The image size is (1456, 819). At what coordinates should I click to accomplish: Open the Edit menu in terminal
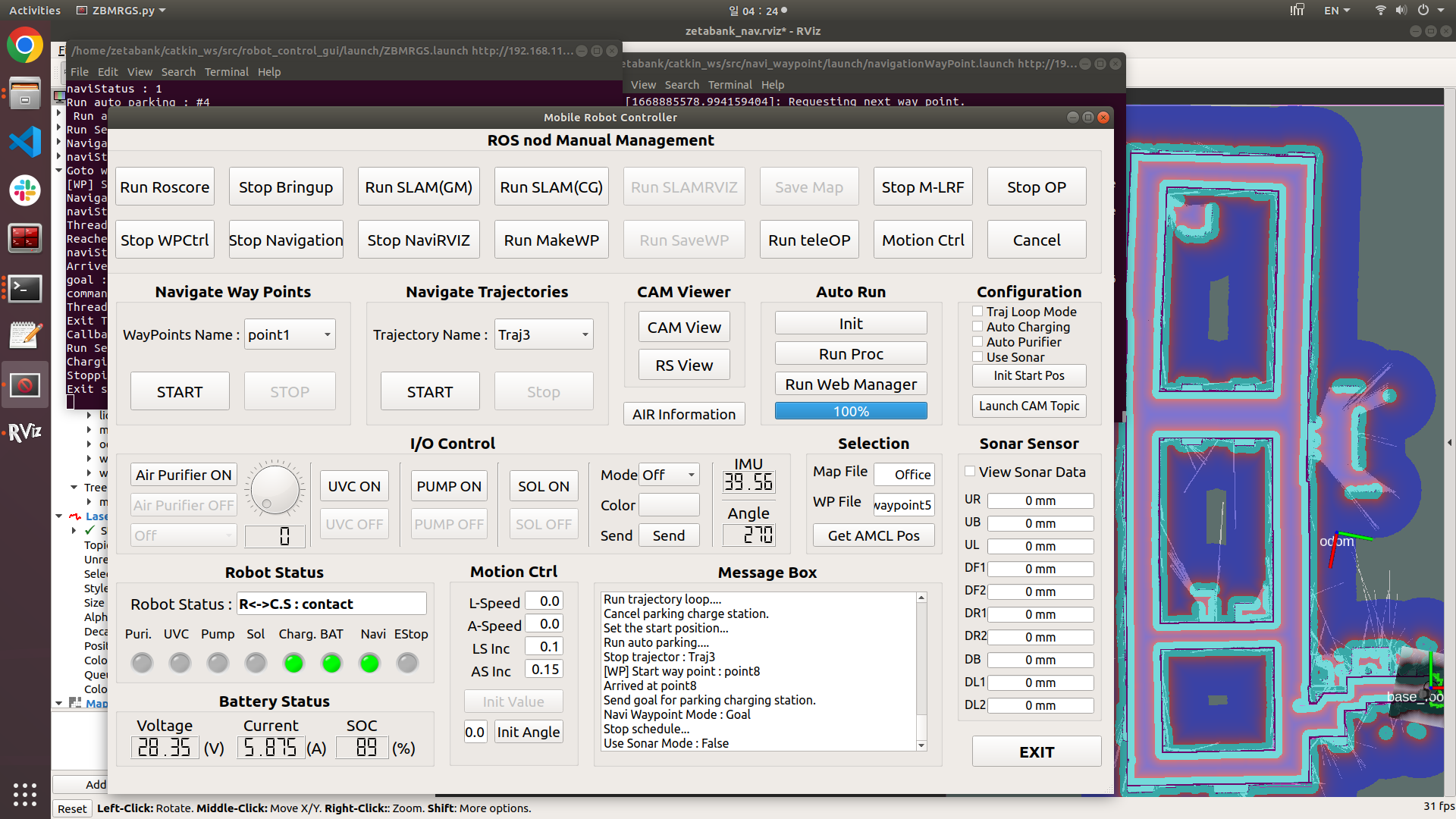click(108, 72)
